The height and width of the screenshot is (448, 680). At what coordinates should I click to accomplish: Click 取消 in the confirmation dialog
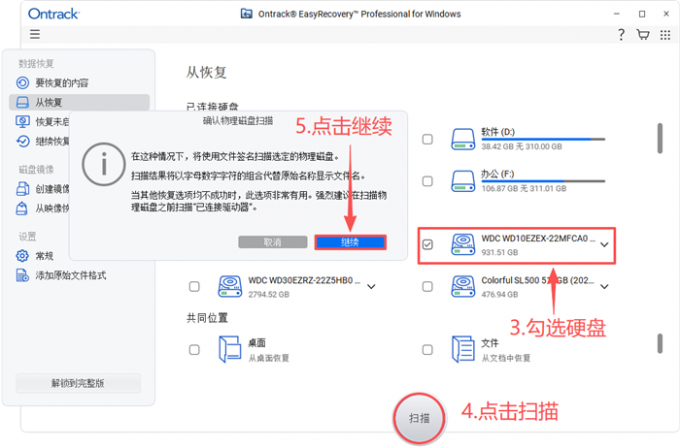(x=273, y=242)
